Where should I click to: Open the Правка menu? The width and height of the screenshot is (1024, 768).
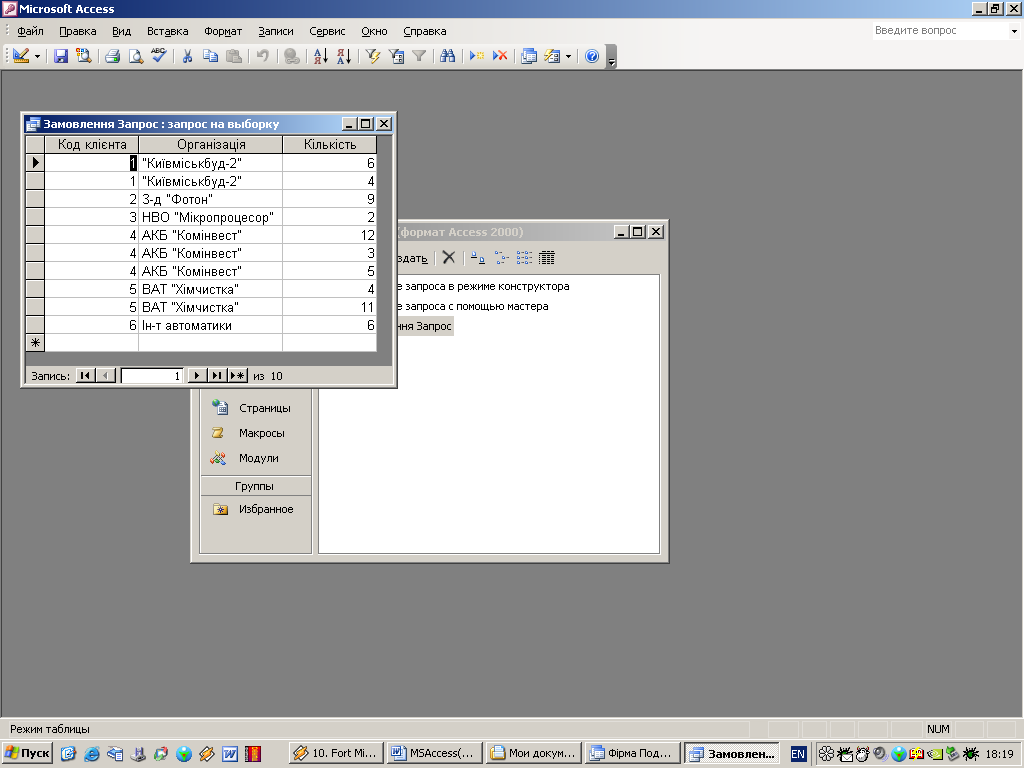(78, 31)
